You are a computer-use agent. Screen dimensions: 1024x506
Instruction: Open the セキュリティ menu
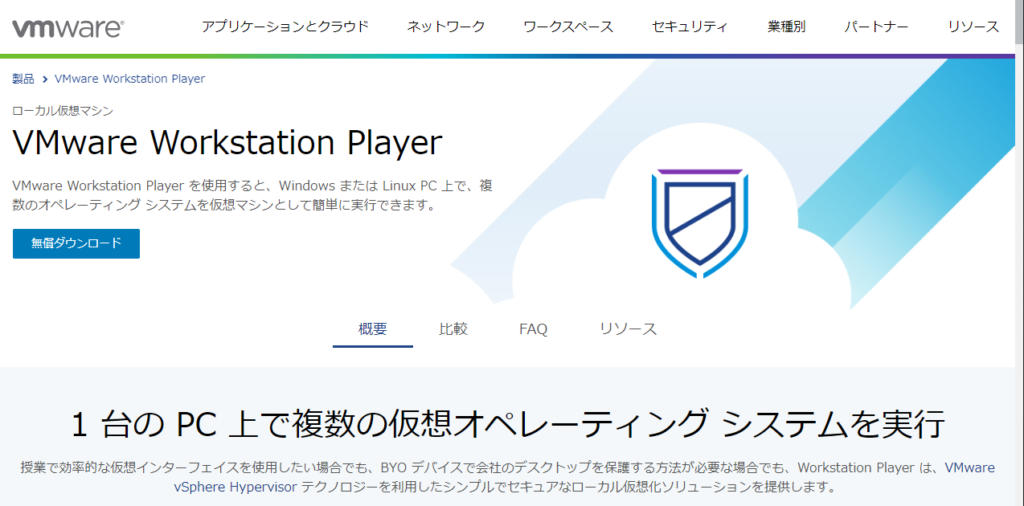tap(690, 27)
